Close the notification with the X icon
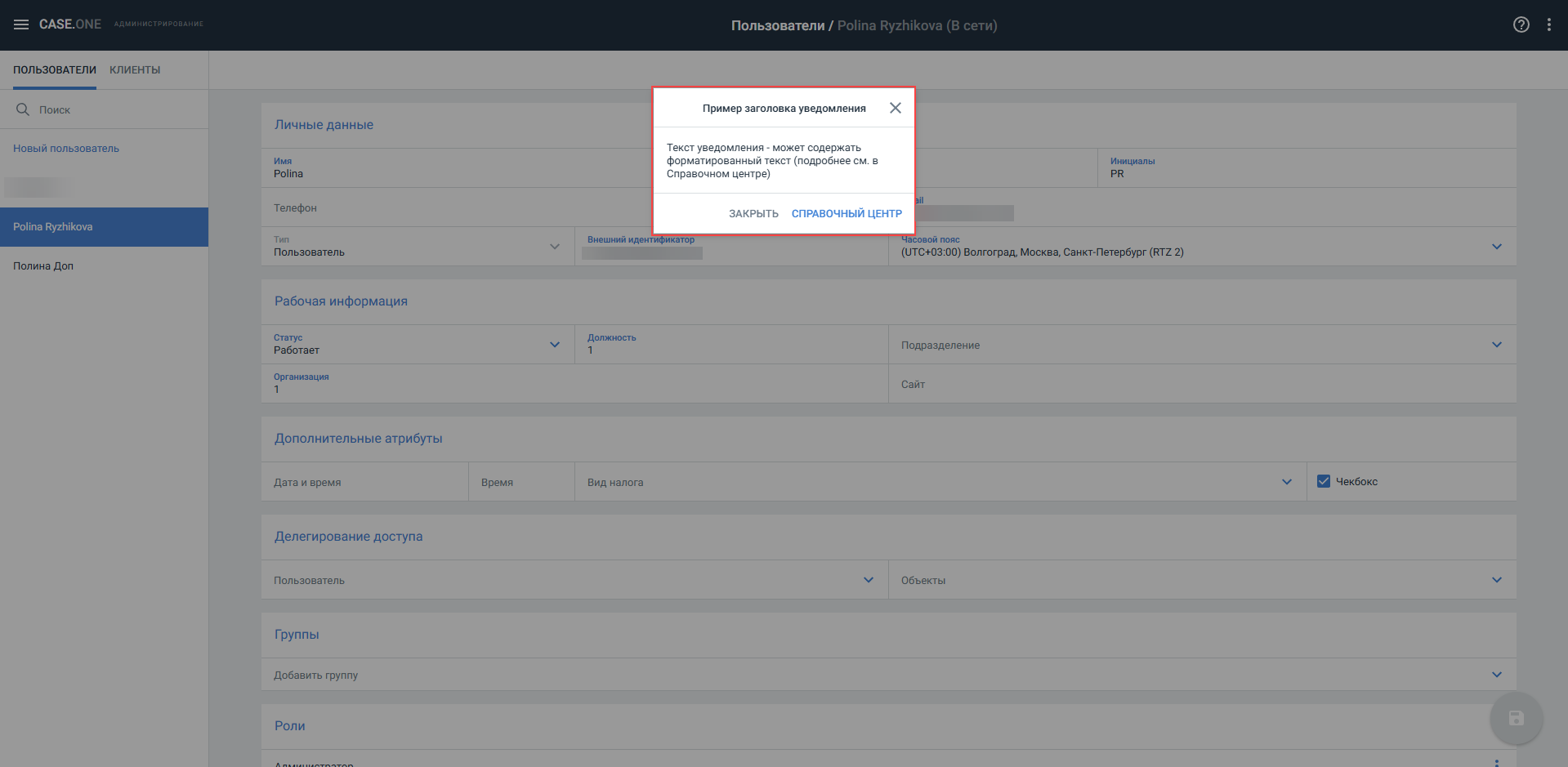The width and height of the screenshot is (1568, 767). click(896, 108)
